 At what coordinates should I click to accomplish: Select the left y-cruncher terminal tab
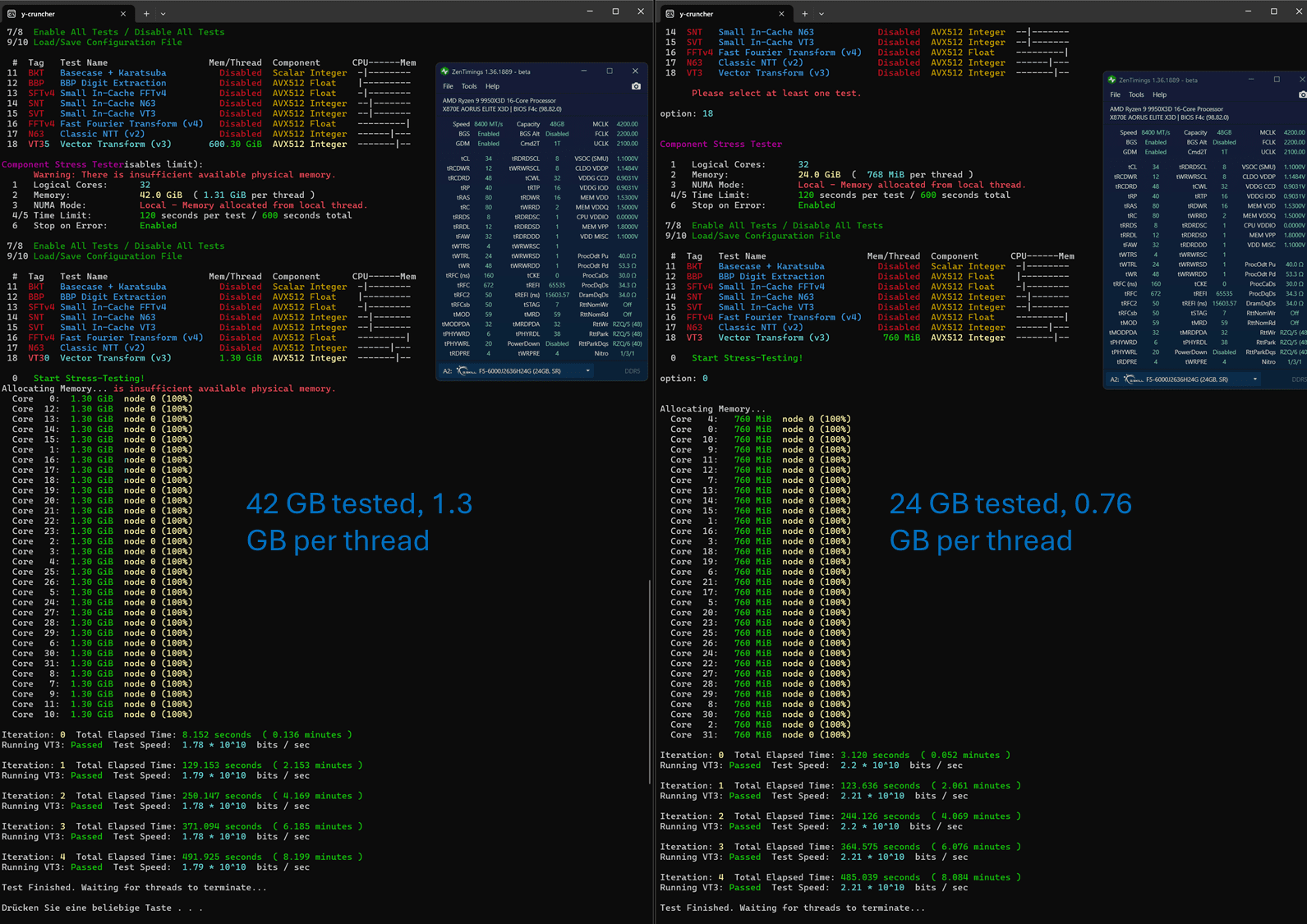[x=67, y=14]
